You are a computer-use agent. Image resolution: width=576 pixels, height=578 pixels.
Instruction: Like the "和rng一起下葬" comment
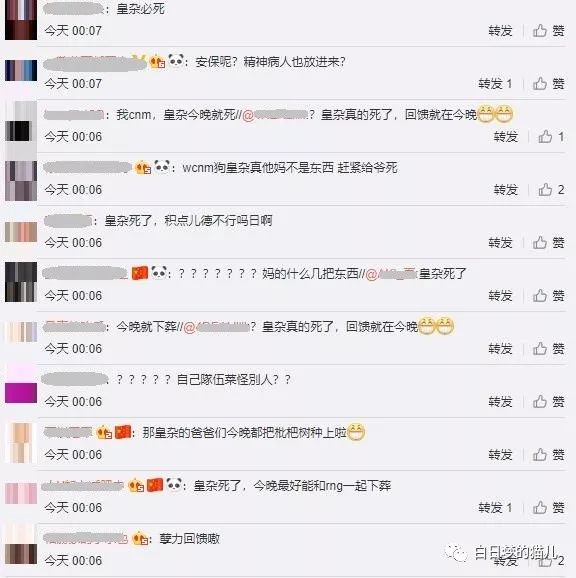click(x=548, y=508)
